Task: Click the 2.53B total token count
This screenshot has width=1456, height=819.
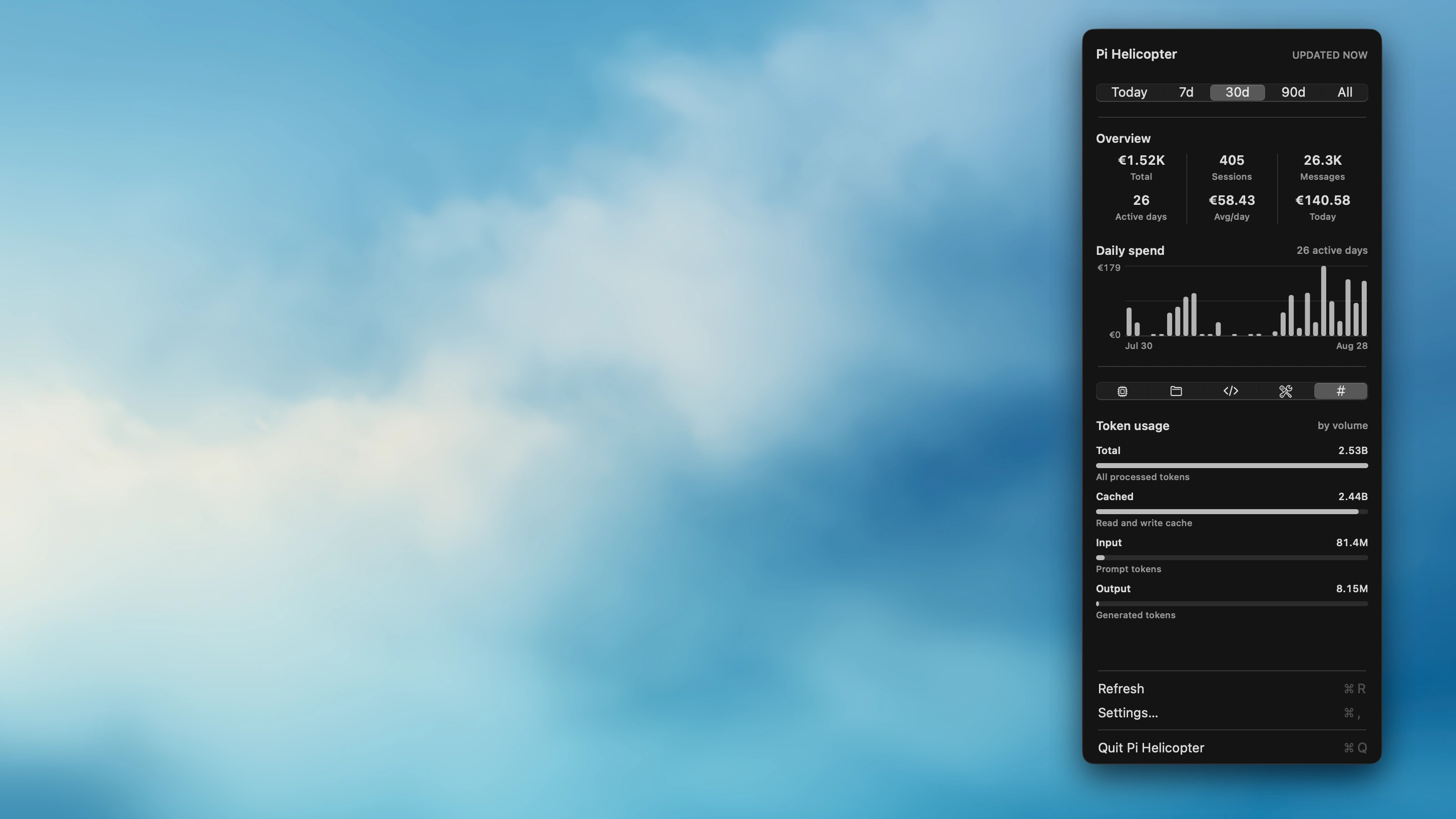Action: (1353, 450)
